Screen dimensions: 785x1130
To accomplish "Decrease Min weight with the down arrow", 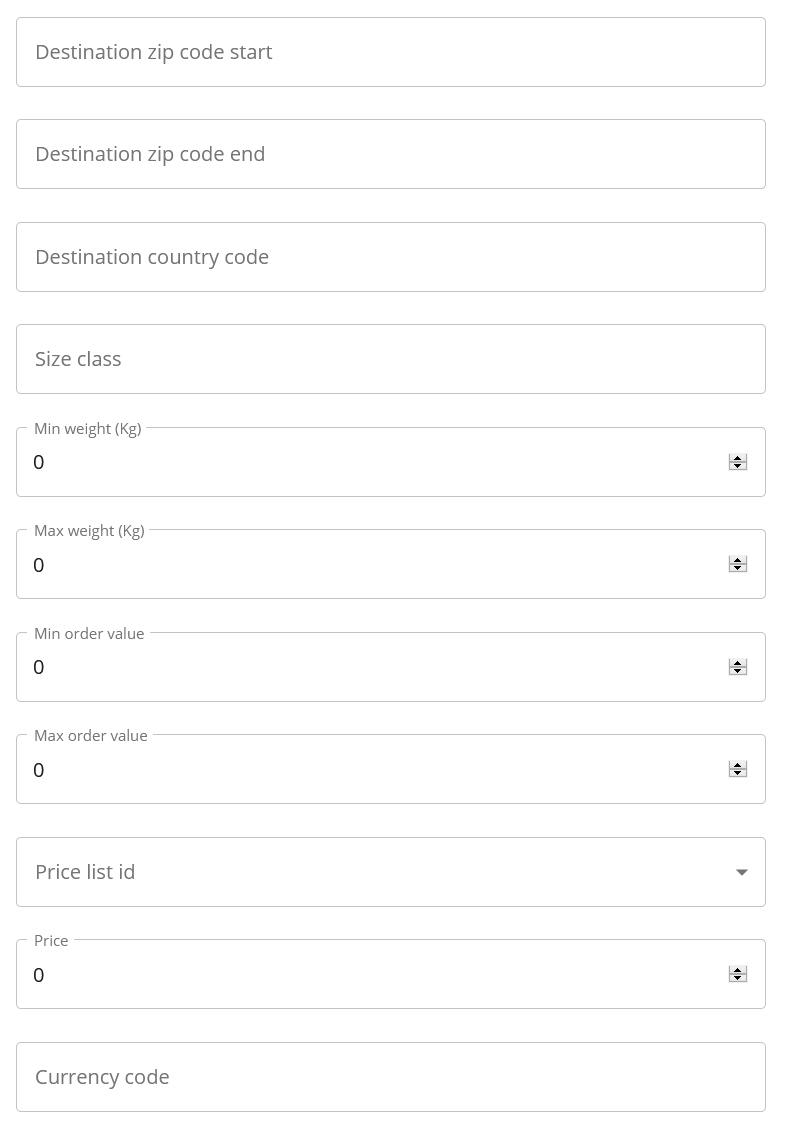I will click(x=738, y=467).
